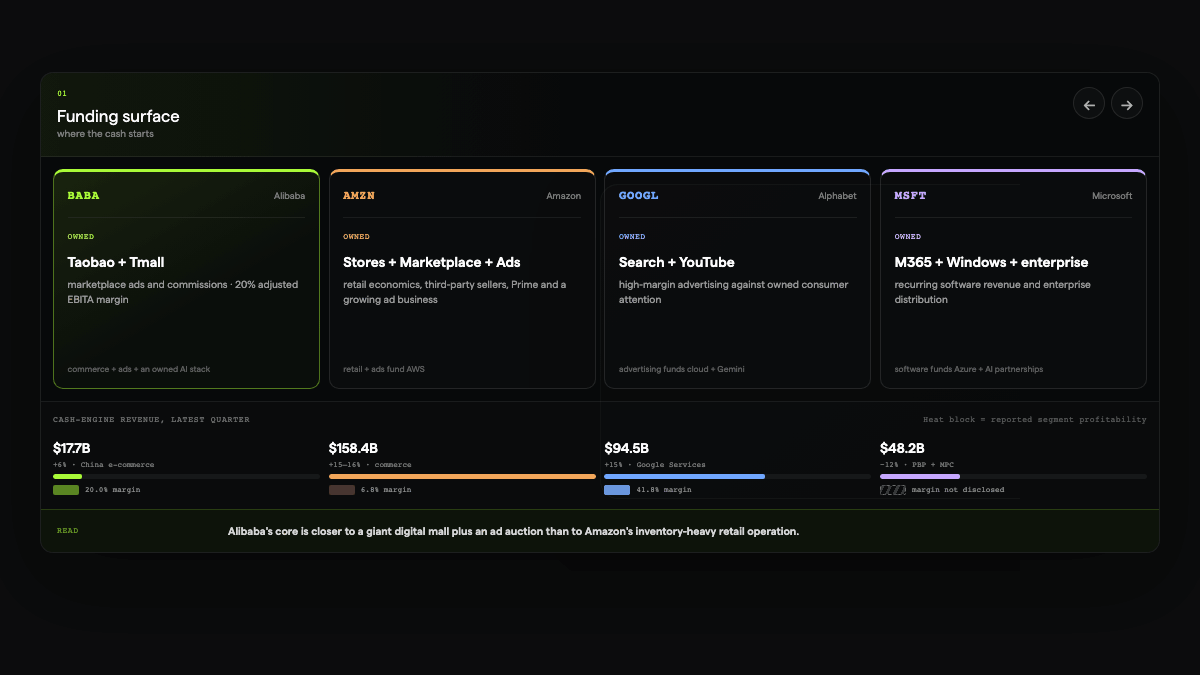Click the Stores + Marketplace + Ads title
Image resolution: width=1200 pixels, height=675 pixels.
pyautogui.click(x=432, y=262)
